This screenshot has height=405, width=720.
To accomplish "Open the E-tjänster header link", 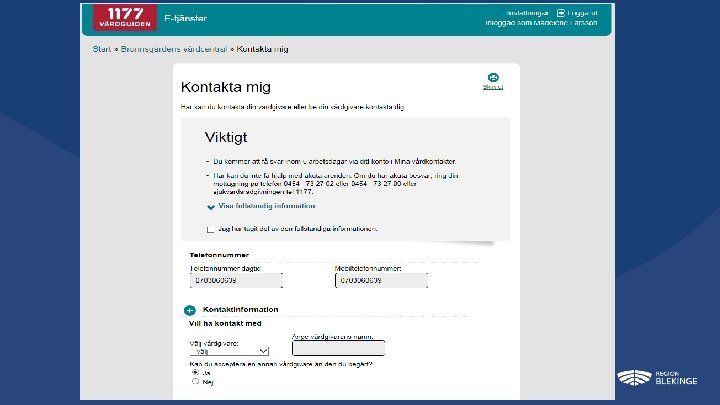I will 186,18.
